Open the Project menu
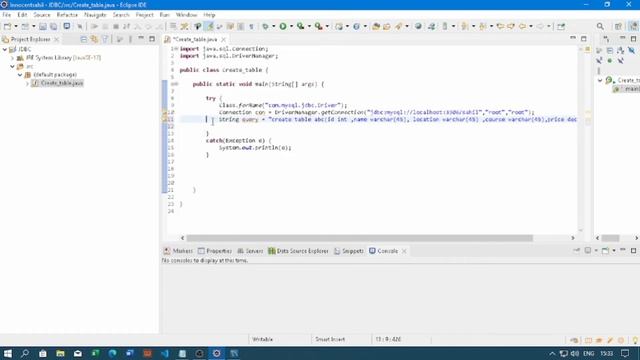The image size is (640, 360). pos(144,15)
